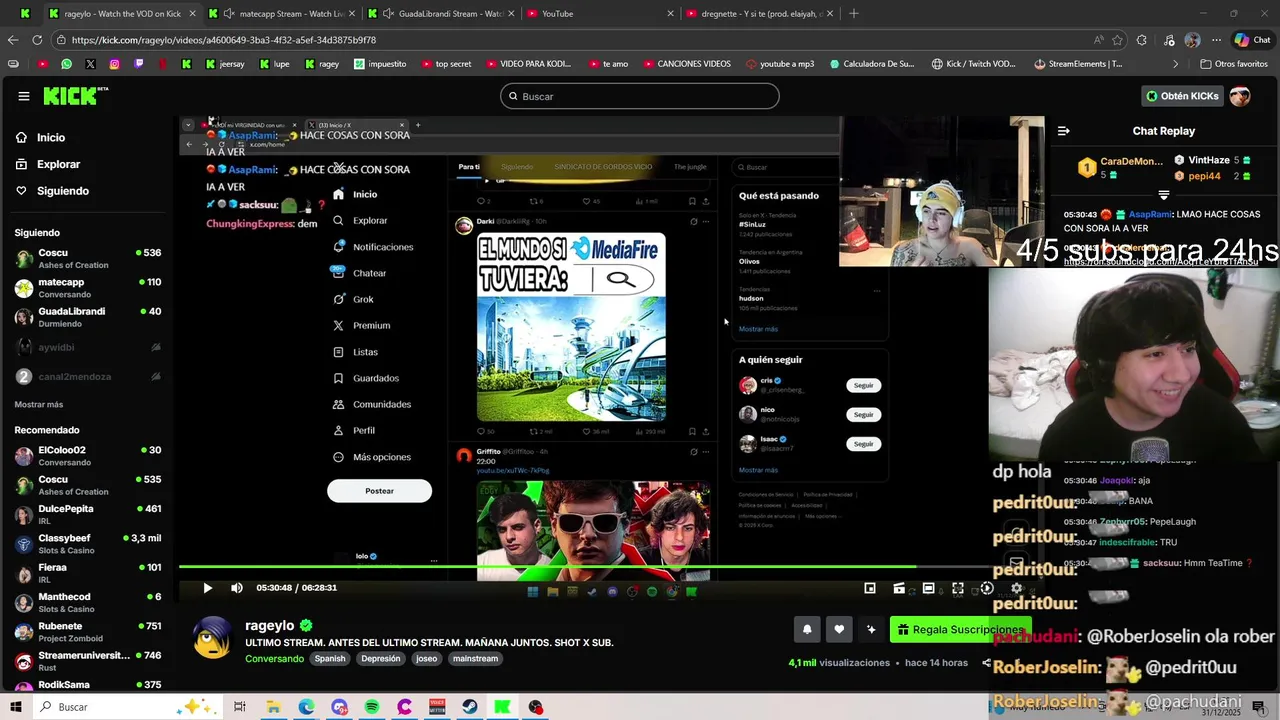Image resolution: width=1280 pixels, height=720 pixels.
Task: Open matecapp channel in the sidebar
Action: pos(88,288)
